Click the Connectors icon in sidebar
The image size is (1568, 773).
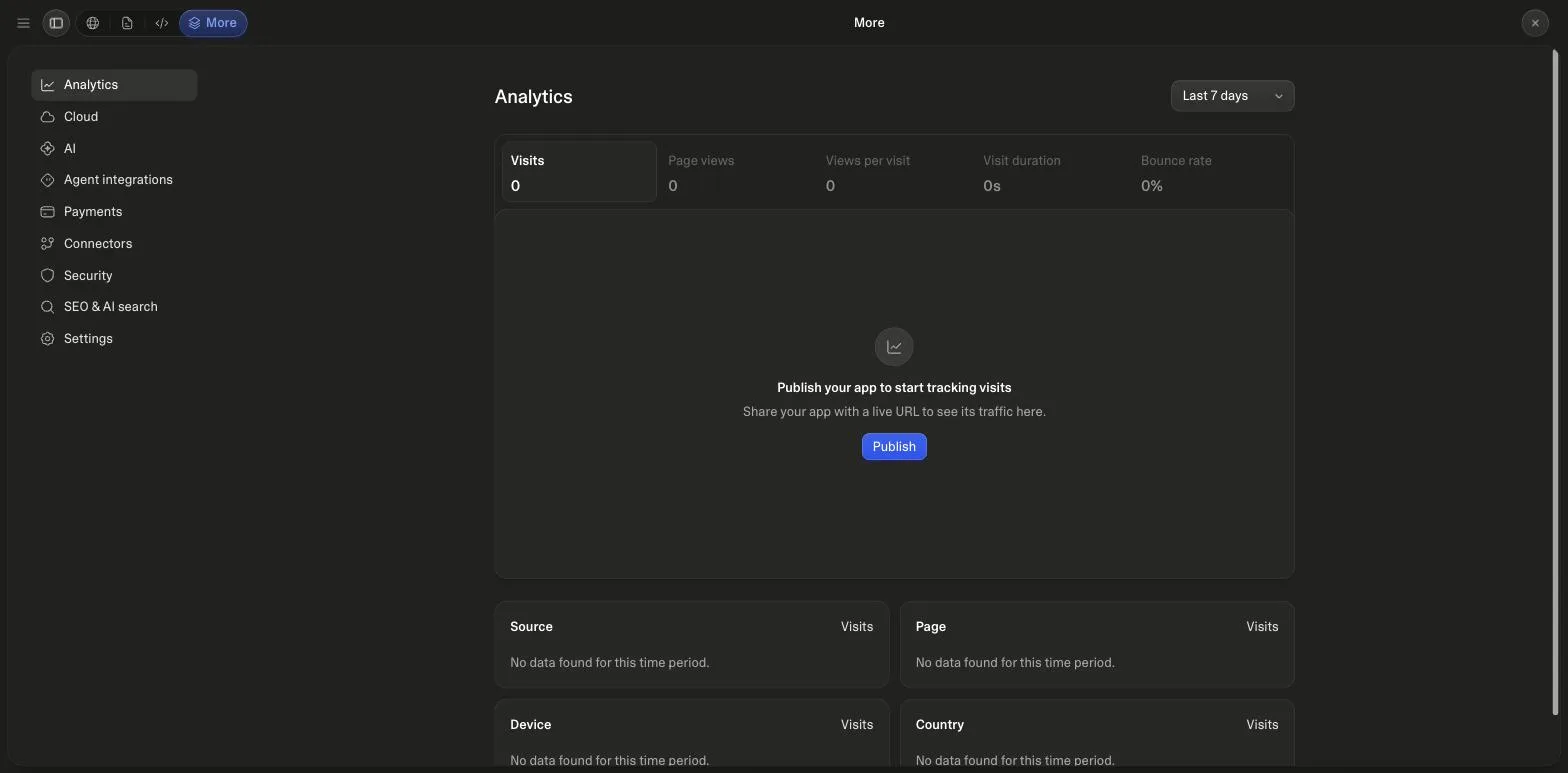pyautogui.click(x=47, y=244)
